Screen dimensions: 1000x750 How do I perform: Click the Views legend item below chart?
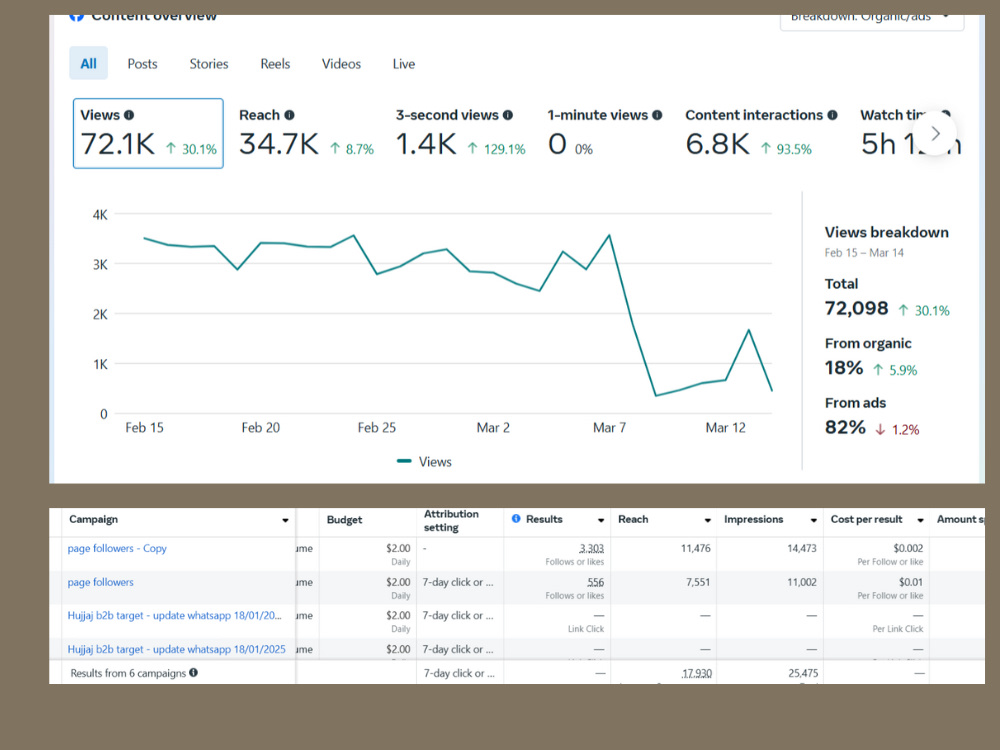(x=424, y=462)
